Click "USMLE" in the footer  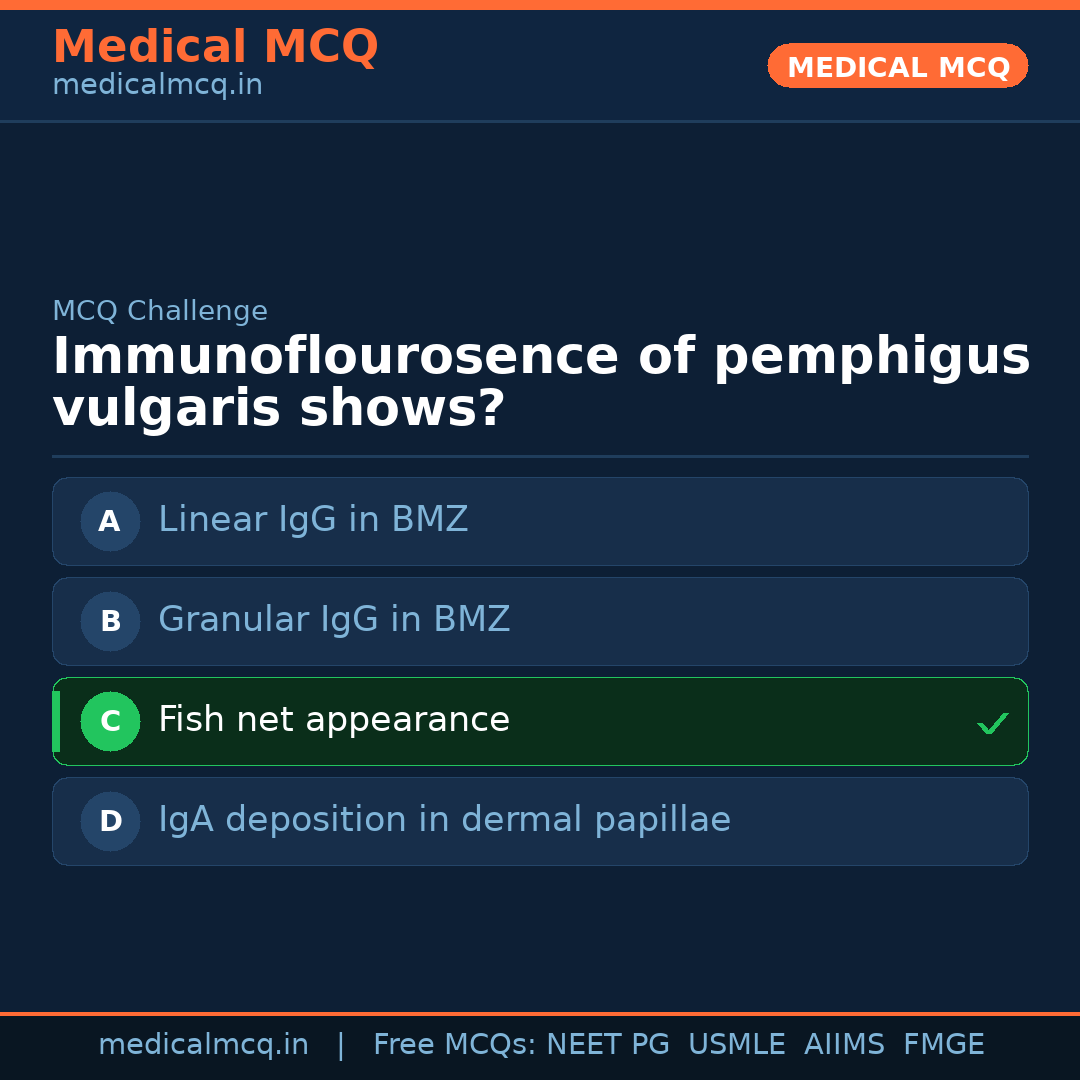[736, 1045]
